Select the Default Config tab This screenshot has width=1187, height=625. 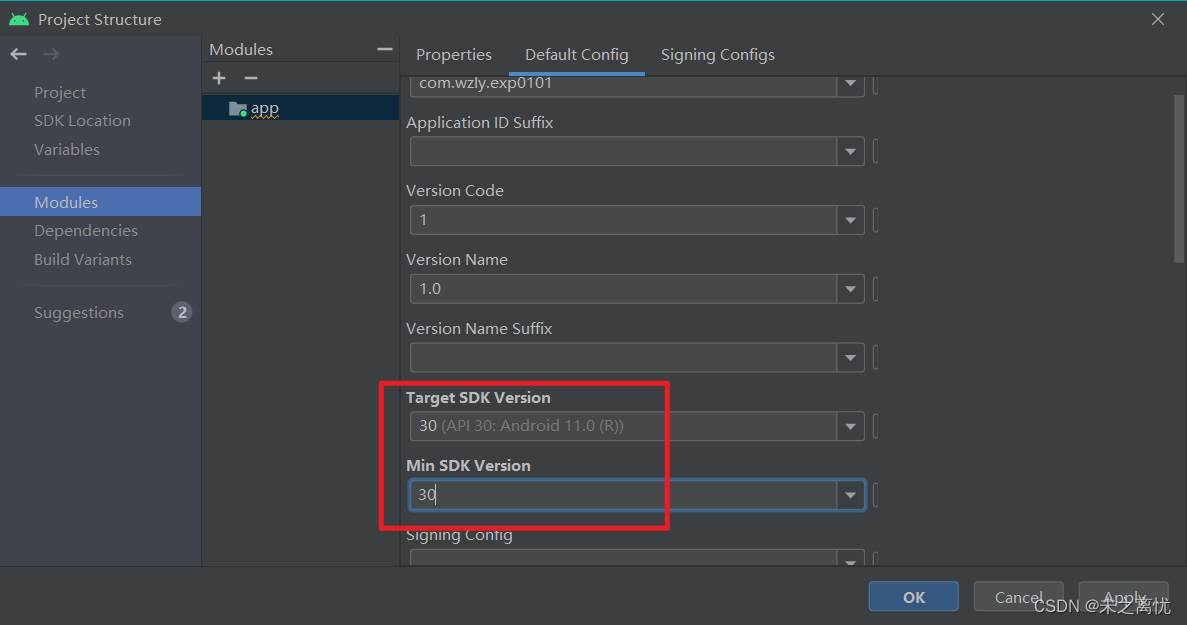click(577, 54)
